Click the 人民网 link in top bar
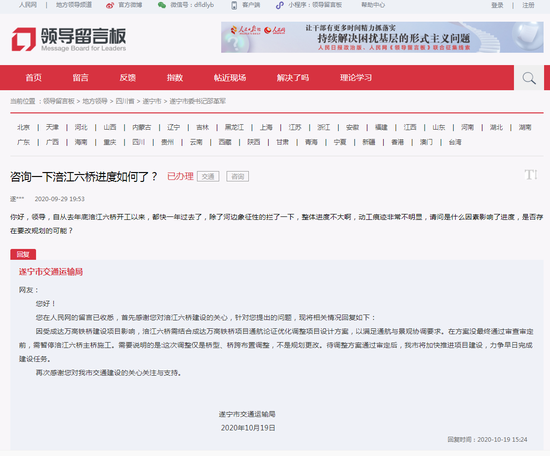This screenshot has width=550, height=456. [x=28, y=5]
